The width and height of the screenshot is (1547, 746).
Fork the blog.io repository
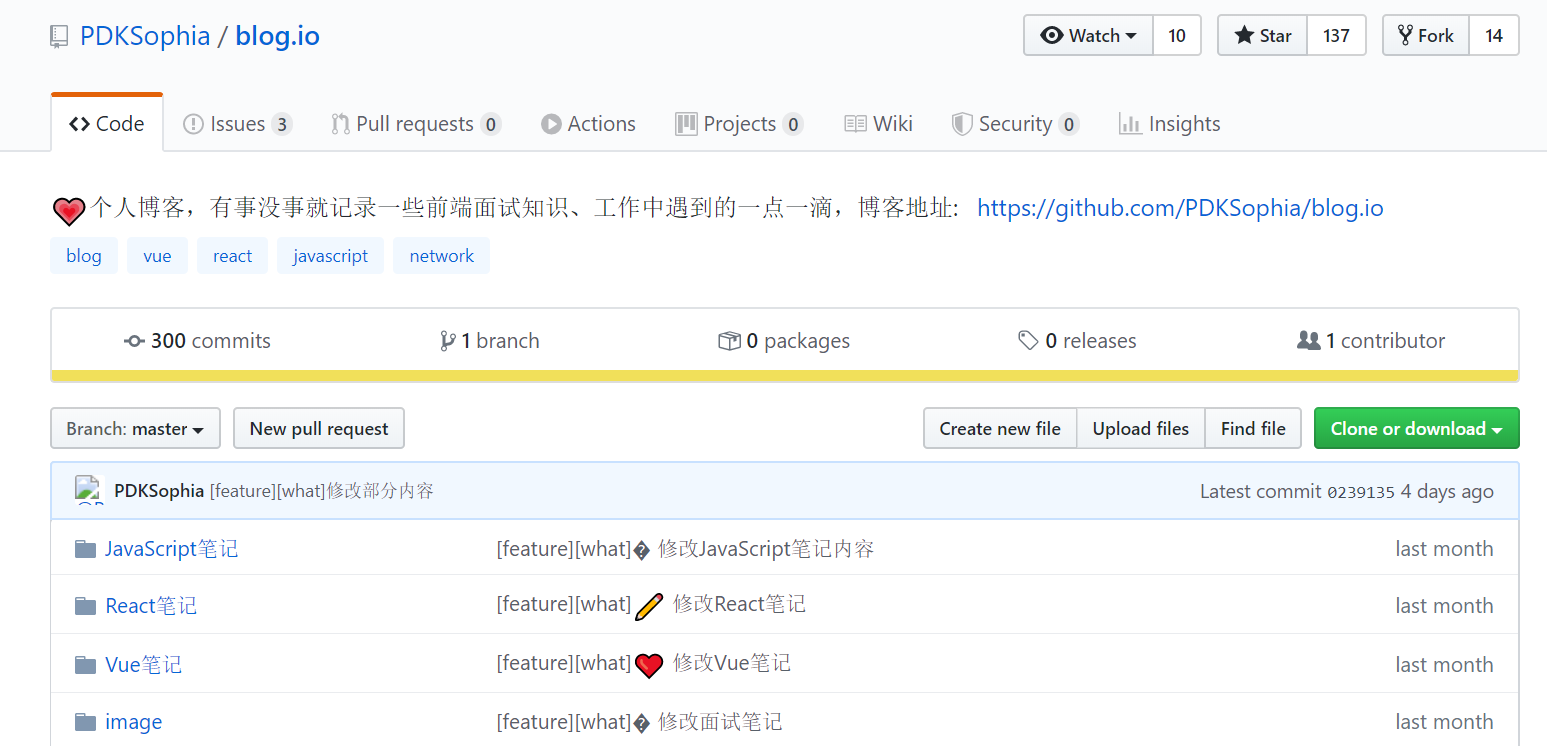(x=1426, y=36)
